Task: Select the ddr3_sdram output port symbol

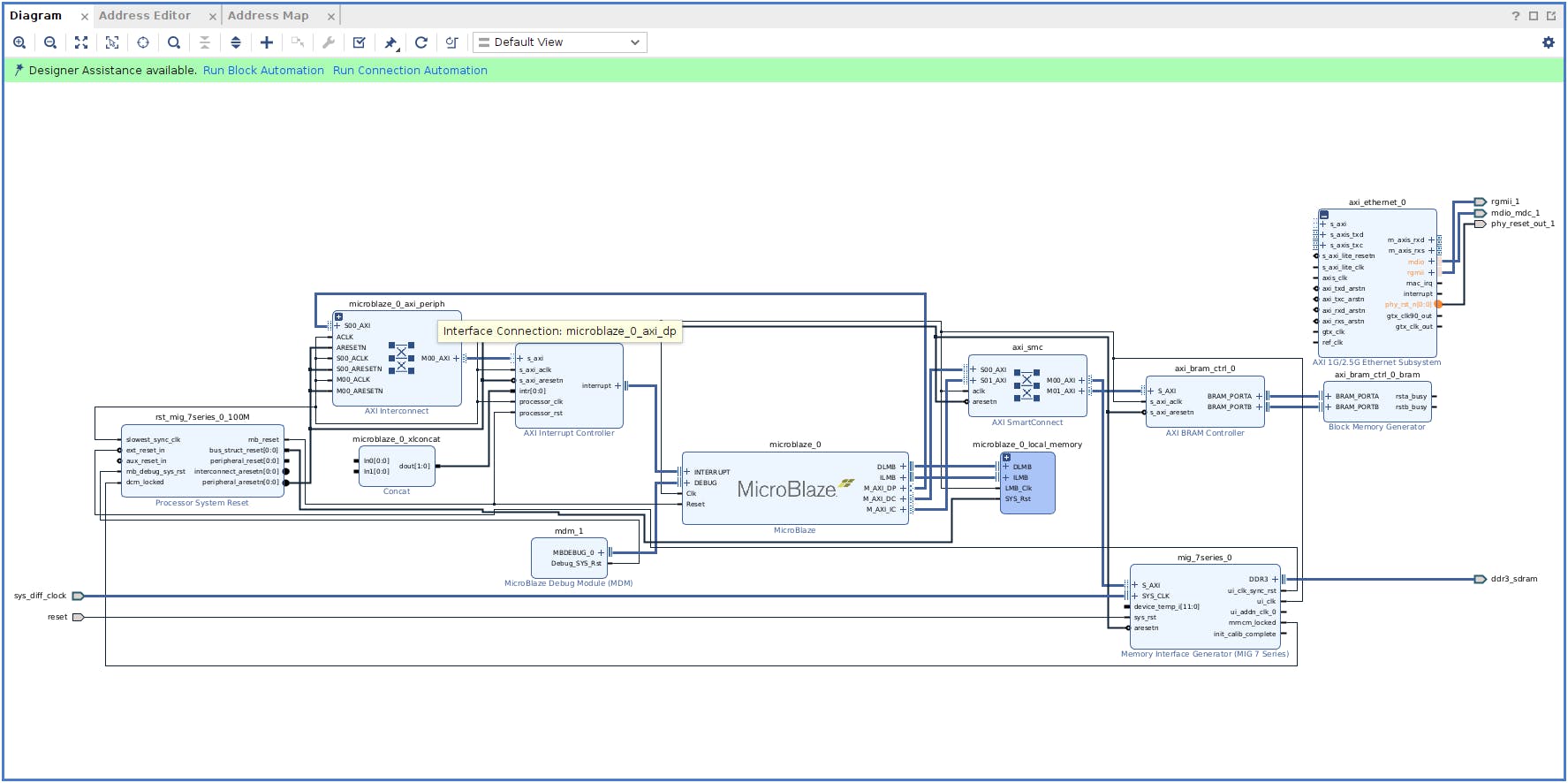Action: click(x=1481, y=579)
